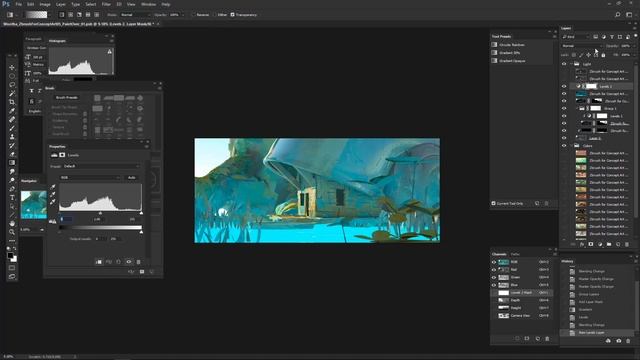Hide the Group 1 layer
The image size is (640, 360).
click(x=564, y=108)
